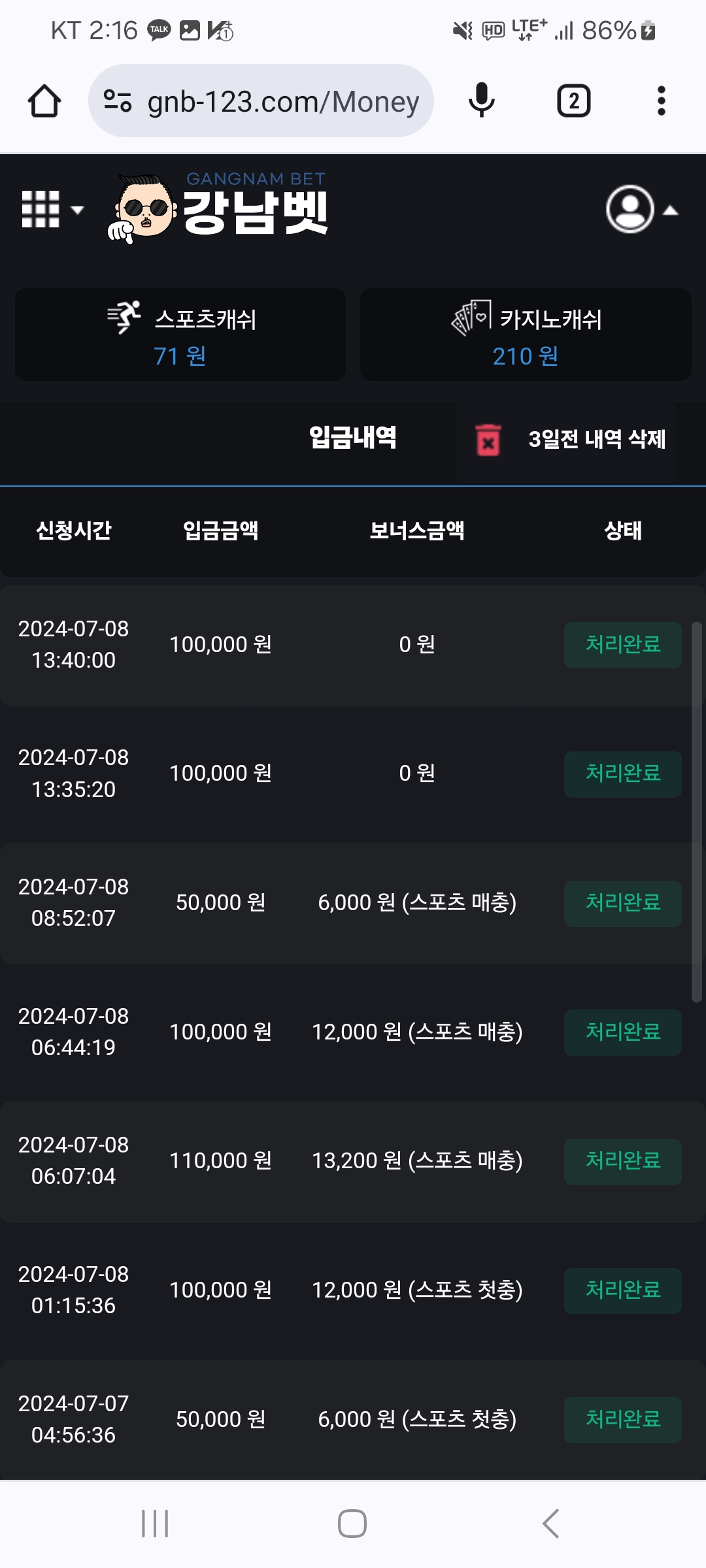The width and height of the screenshot is (706, 1568).
Task: Select the 스포츠캐쉬 balance card
Action: tap(180, 335)
